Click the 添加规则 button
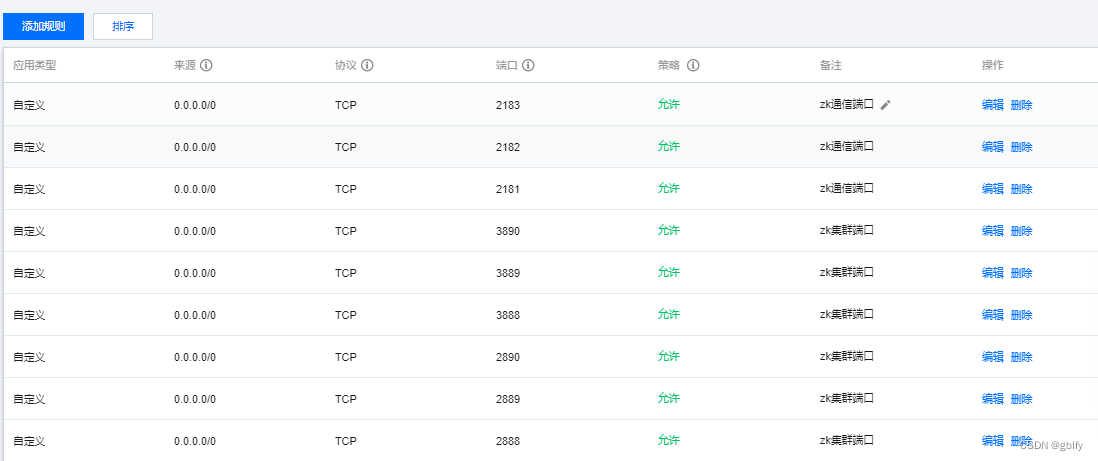Viewport: 1098px width, 461px height. click(43, 26)
